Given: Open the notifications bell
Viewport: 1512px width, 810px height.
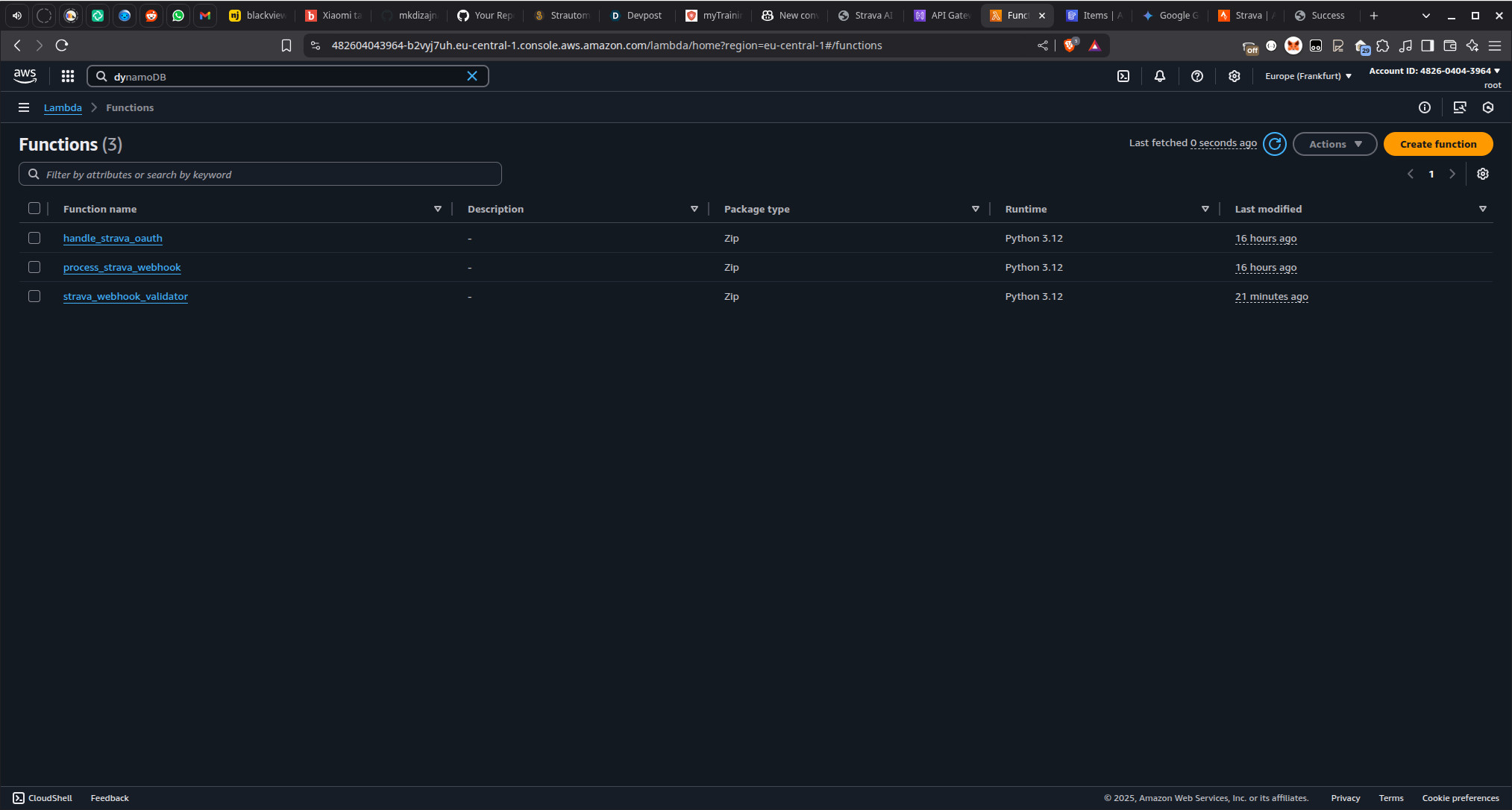Looking at the screenshot, I should tap(1160, 76).
